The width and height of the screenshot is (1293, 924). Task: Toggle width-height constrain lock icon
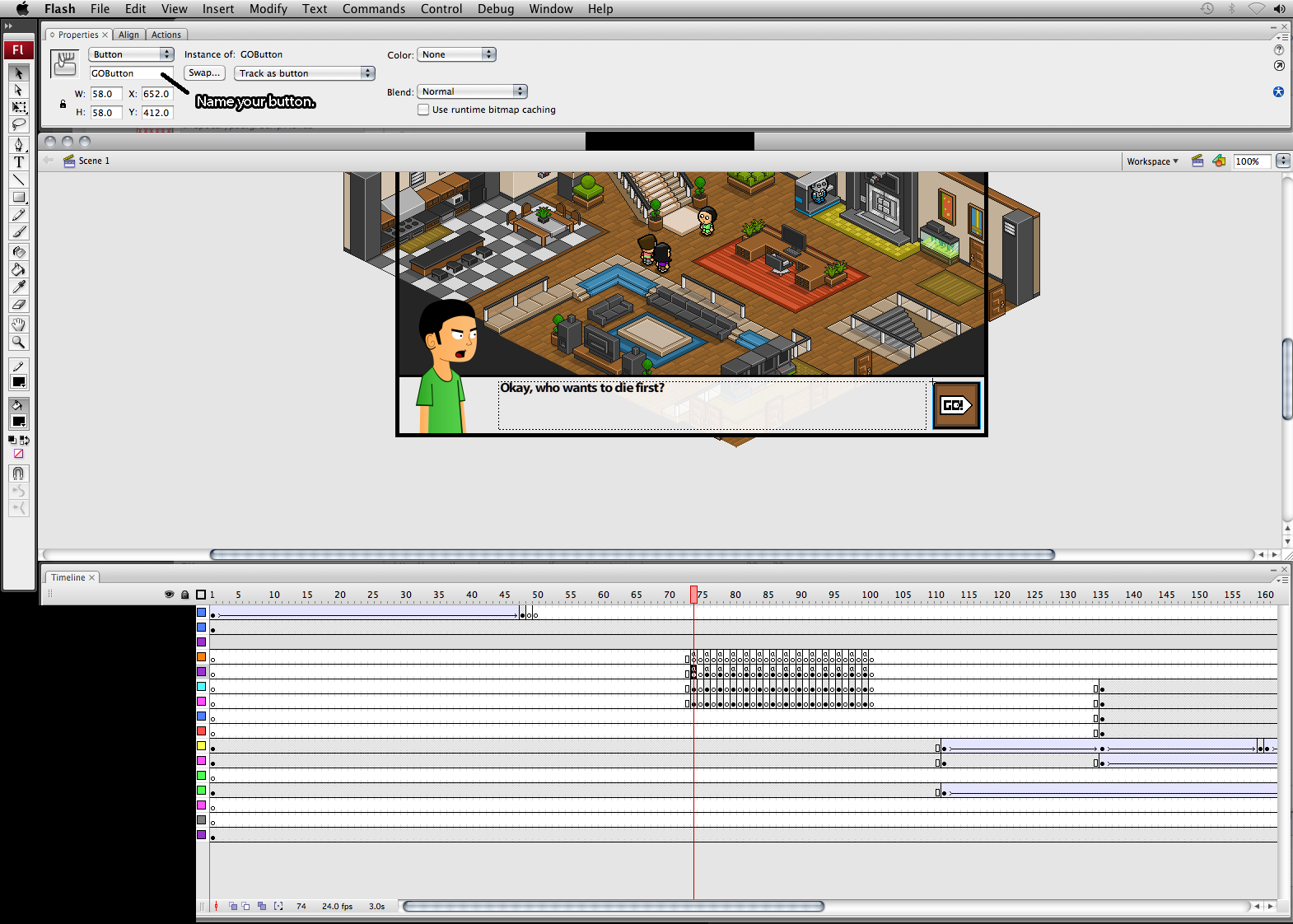tap(63, 104)
